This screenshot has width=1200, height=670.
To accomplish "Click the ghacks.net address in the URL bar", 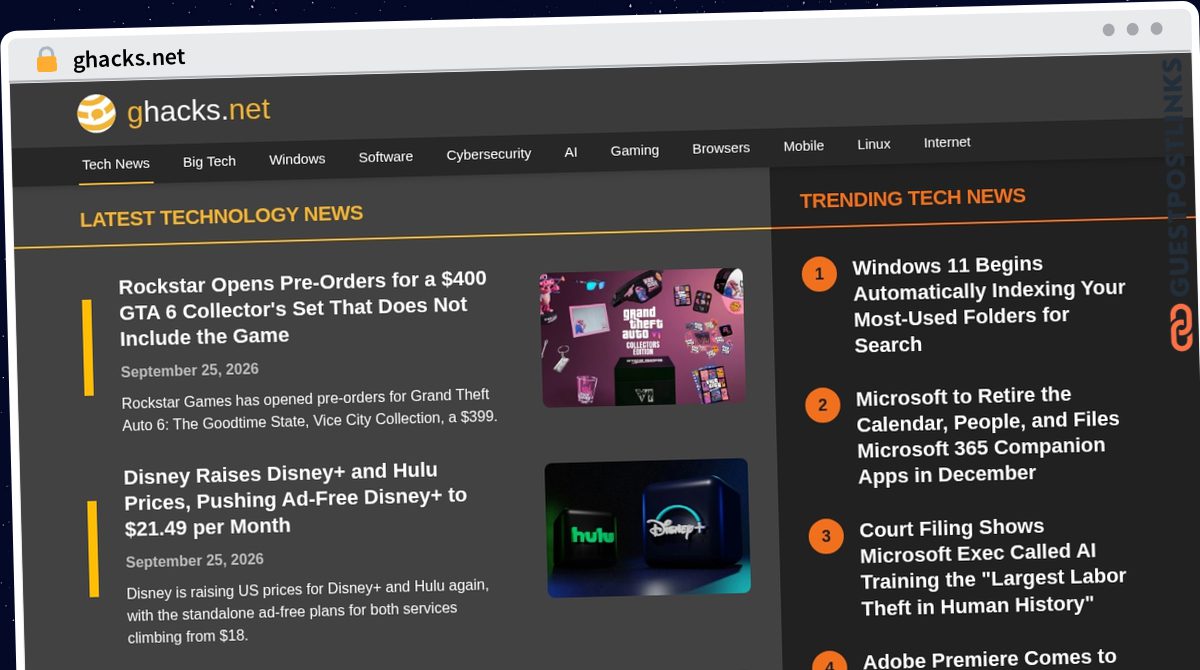I will click(129, 59).
